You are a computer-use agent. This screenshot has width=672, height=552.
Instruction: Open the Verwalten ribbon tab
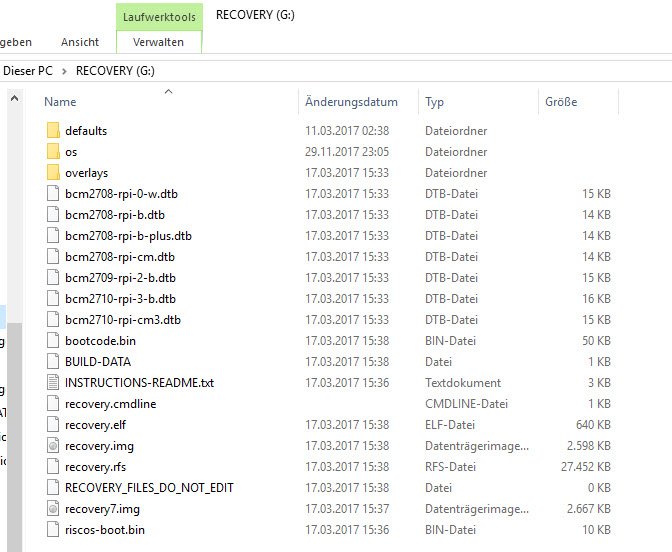(158, 42)
